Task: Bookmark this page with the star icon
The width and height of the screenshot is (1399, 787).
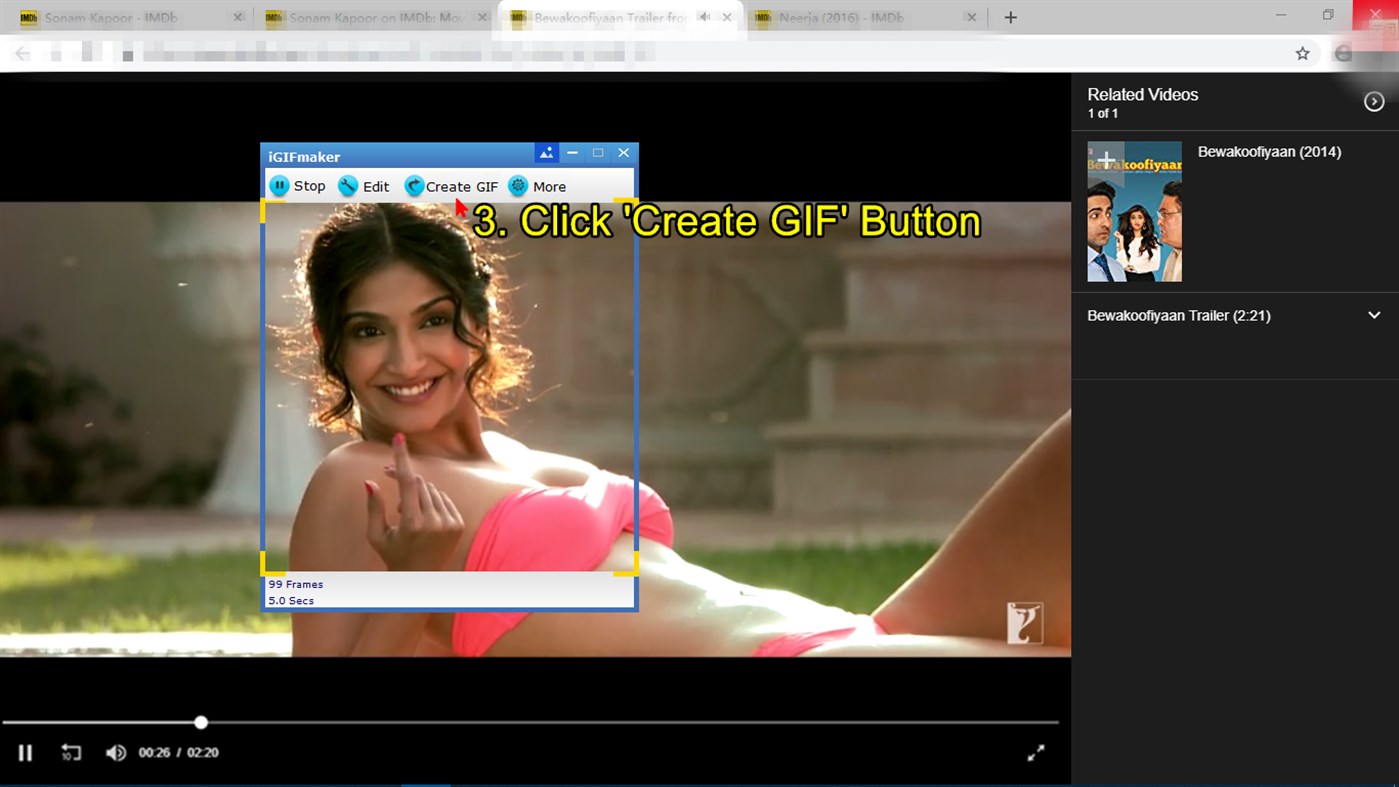Action: [1303, 52]
